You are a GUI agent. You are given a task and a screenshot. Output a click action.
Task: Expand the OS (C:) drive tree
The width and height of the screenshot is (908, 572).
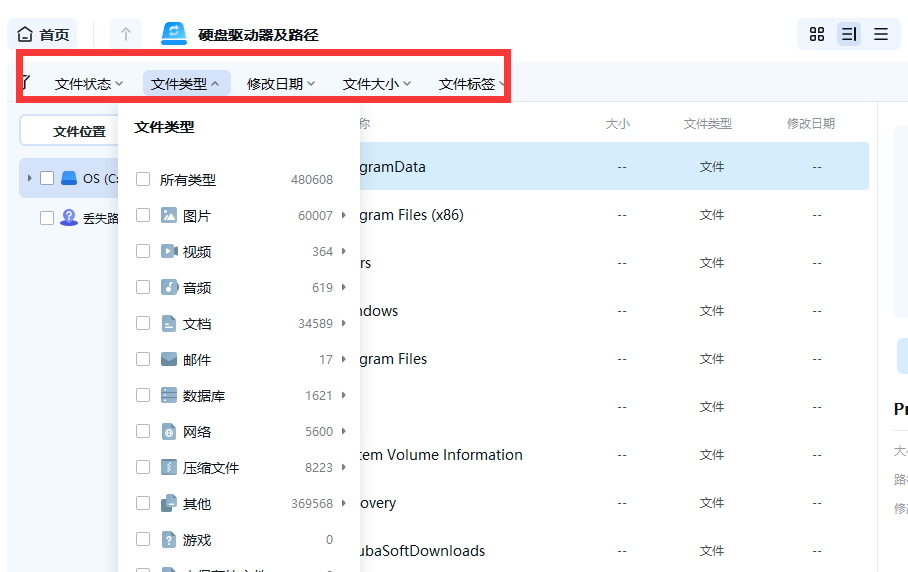point(30,178)
